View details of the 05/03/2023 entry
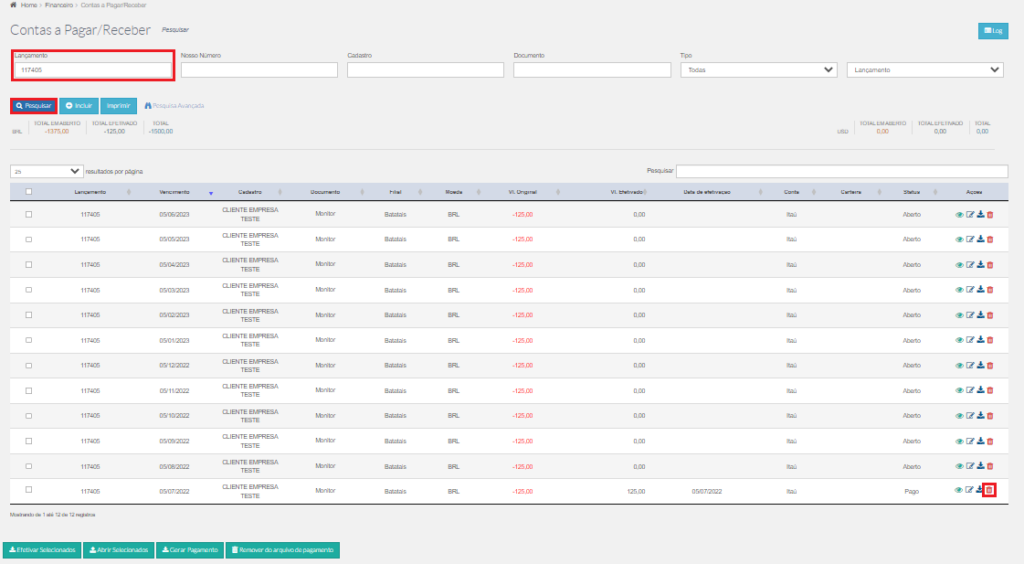Viewport: 1024px width, 564px height. [959, 290]
